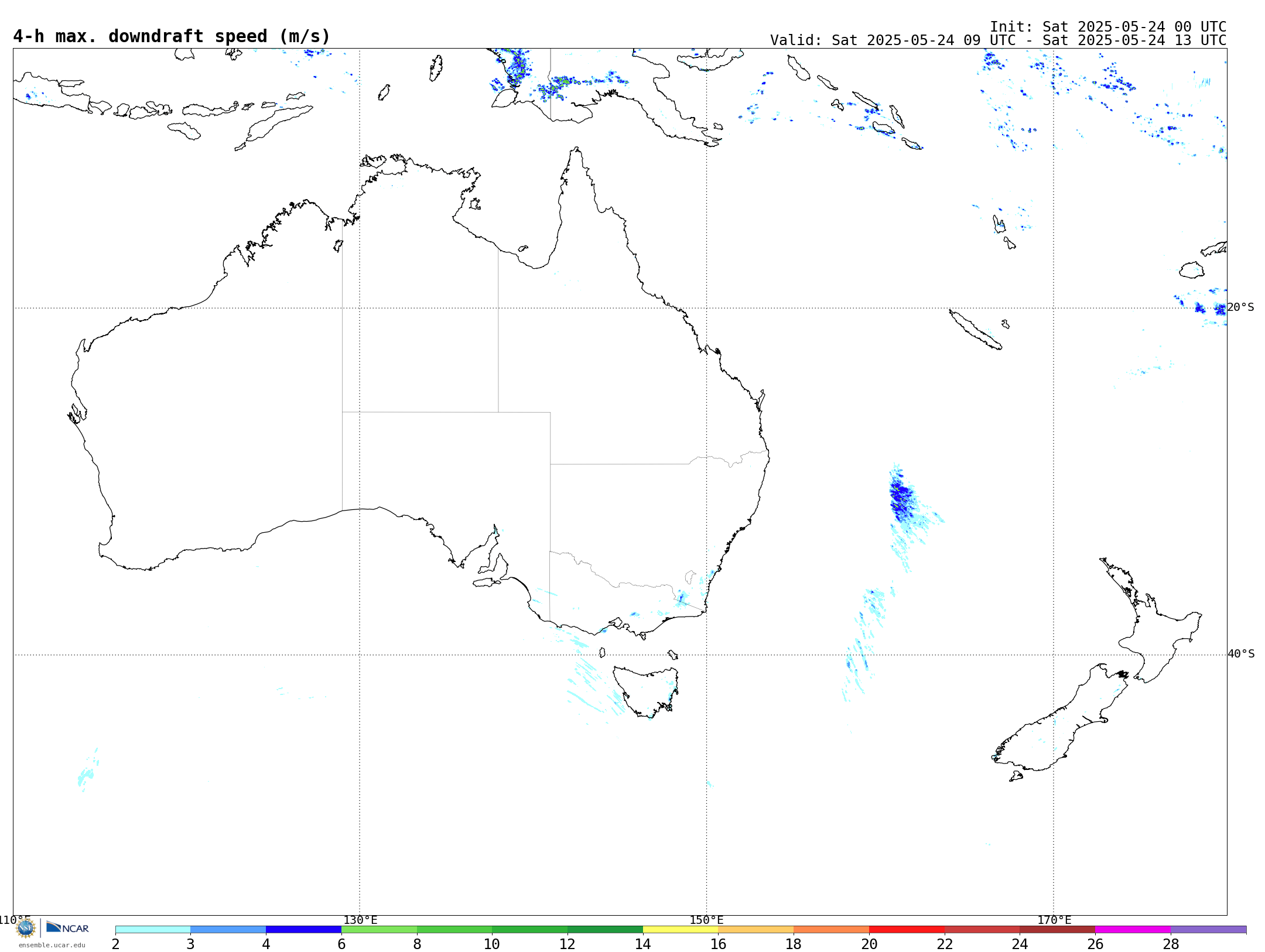This screenshot has width=1265, height=952.
Task: Pick the bright red swatch between 20 and 22
Action: tap(907, 929)
